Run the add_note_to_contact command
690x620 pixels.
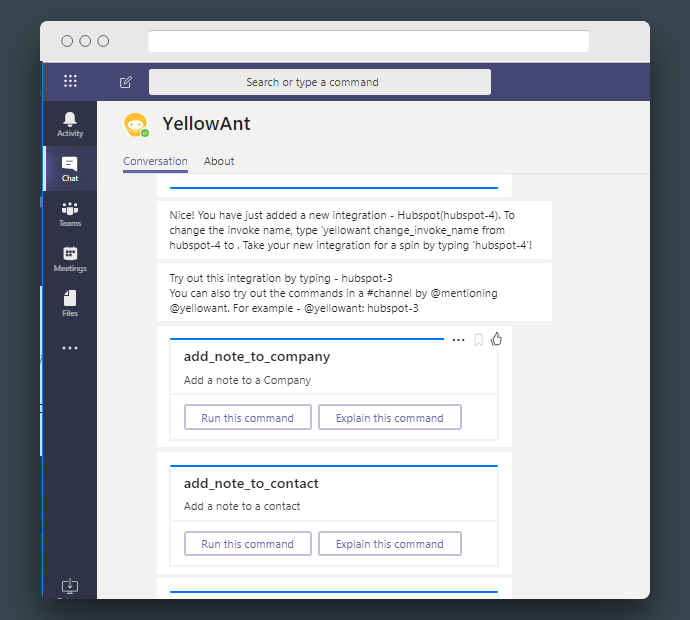(x=248, y=543)
